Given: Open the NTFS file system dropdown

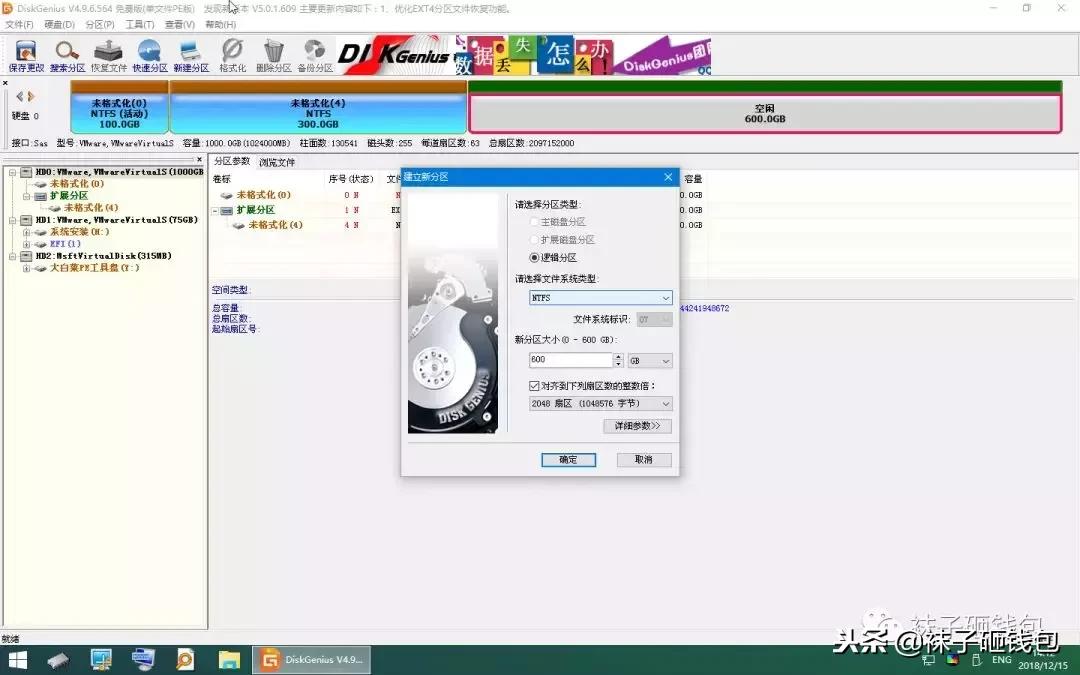Looking at the screenshot, I should click(666, 297).
